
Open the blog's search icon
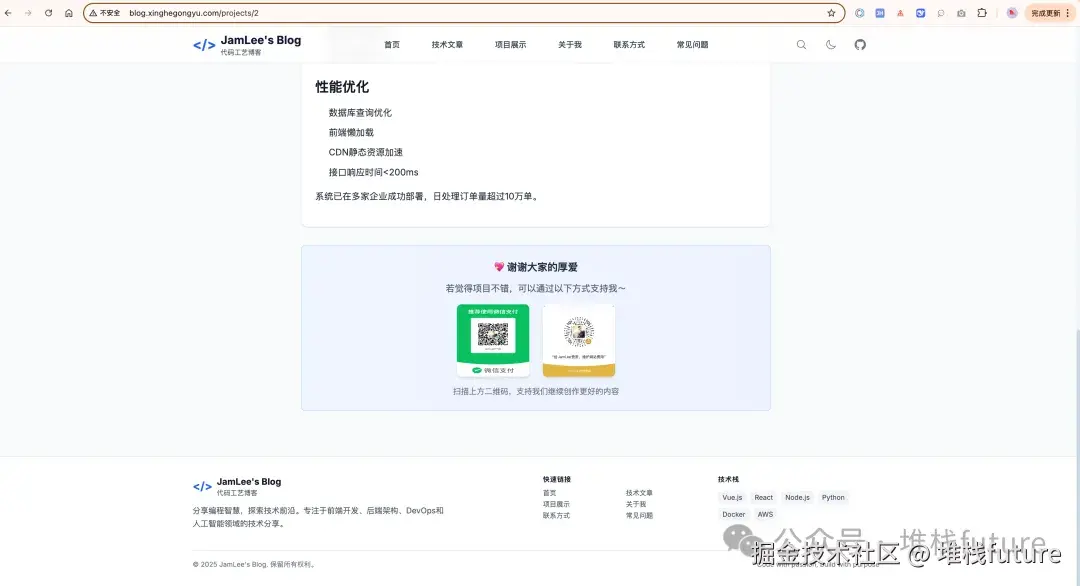801,44
